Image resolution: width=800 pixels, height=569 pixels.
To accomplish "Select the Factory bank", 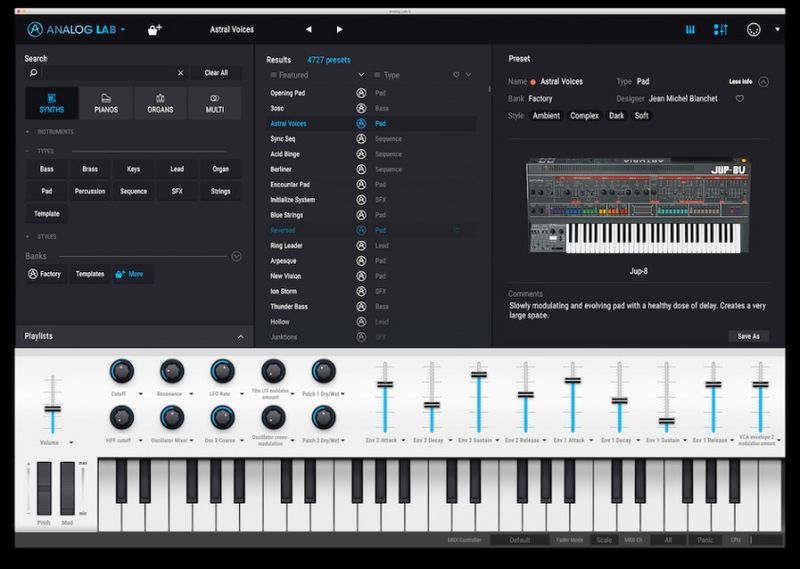I will 45,274.
